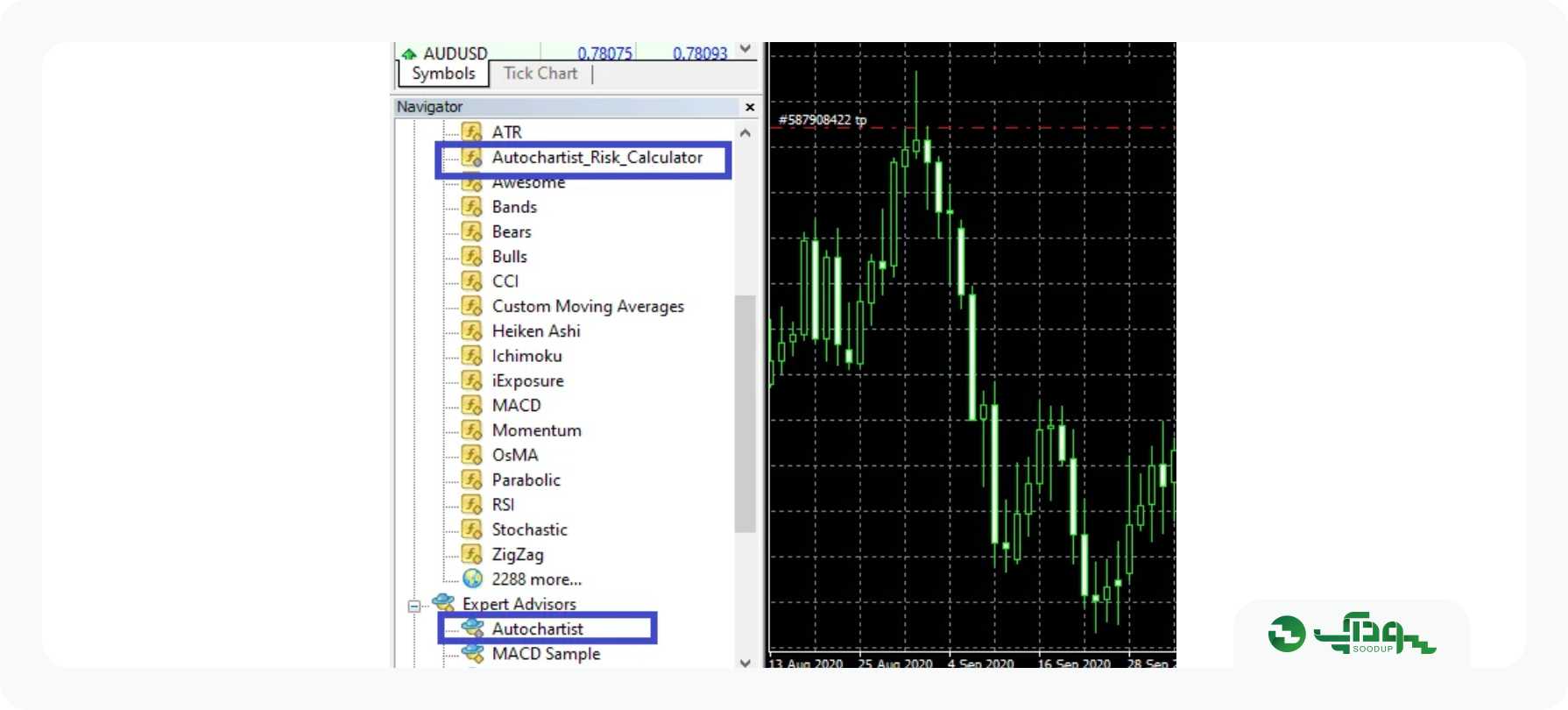Click the Heiken Ashi indicator icon

click(472, 330)
